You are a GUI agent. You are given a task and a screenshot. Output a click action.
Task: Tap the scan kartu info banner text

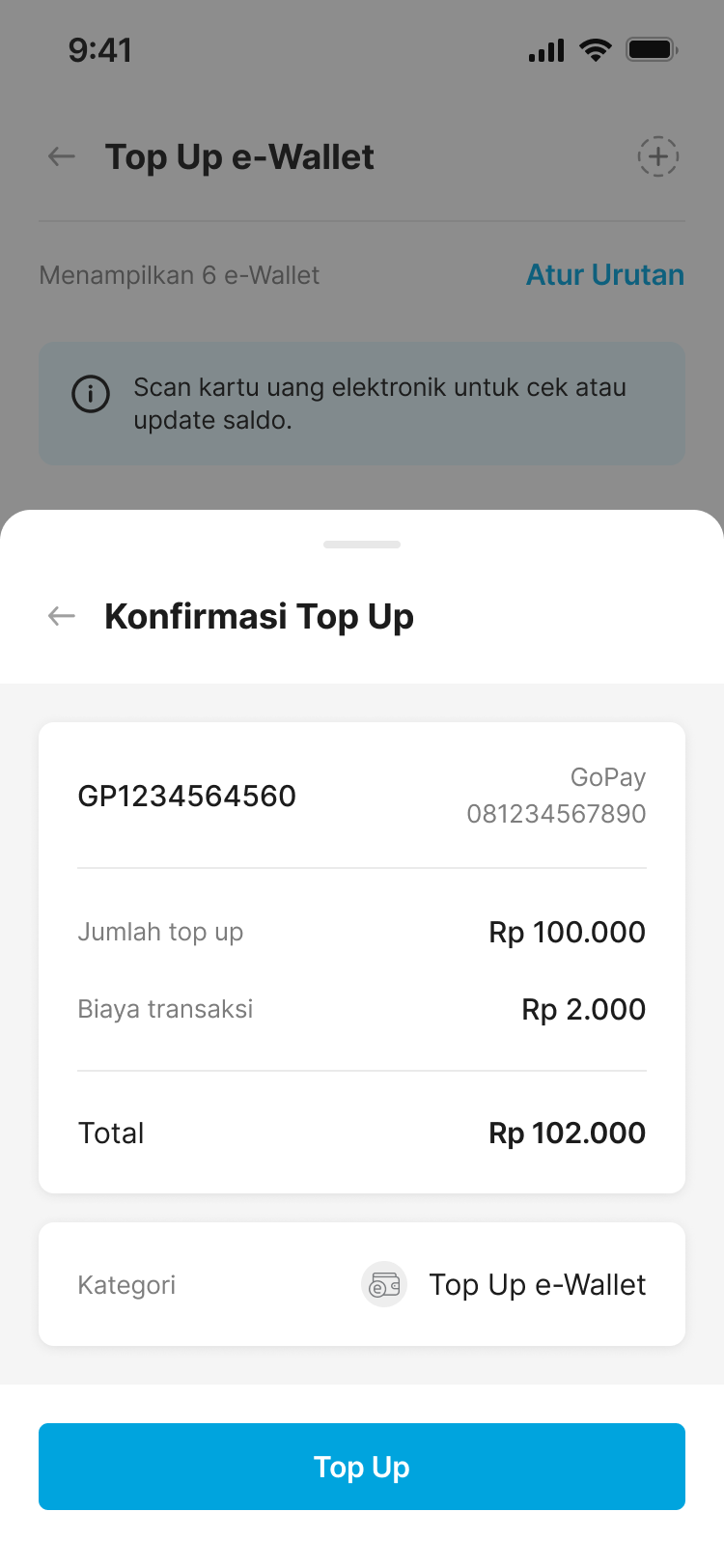point(379,404)
